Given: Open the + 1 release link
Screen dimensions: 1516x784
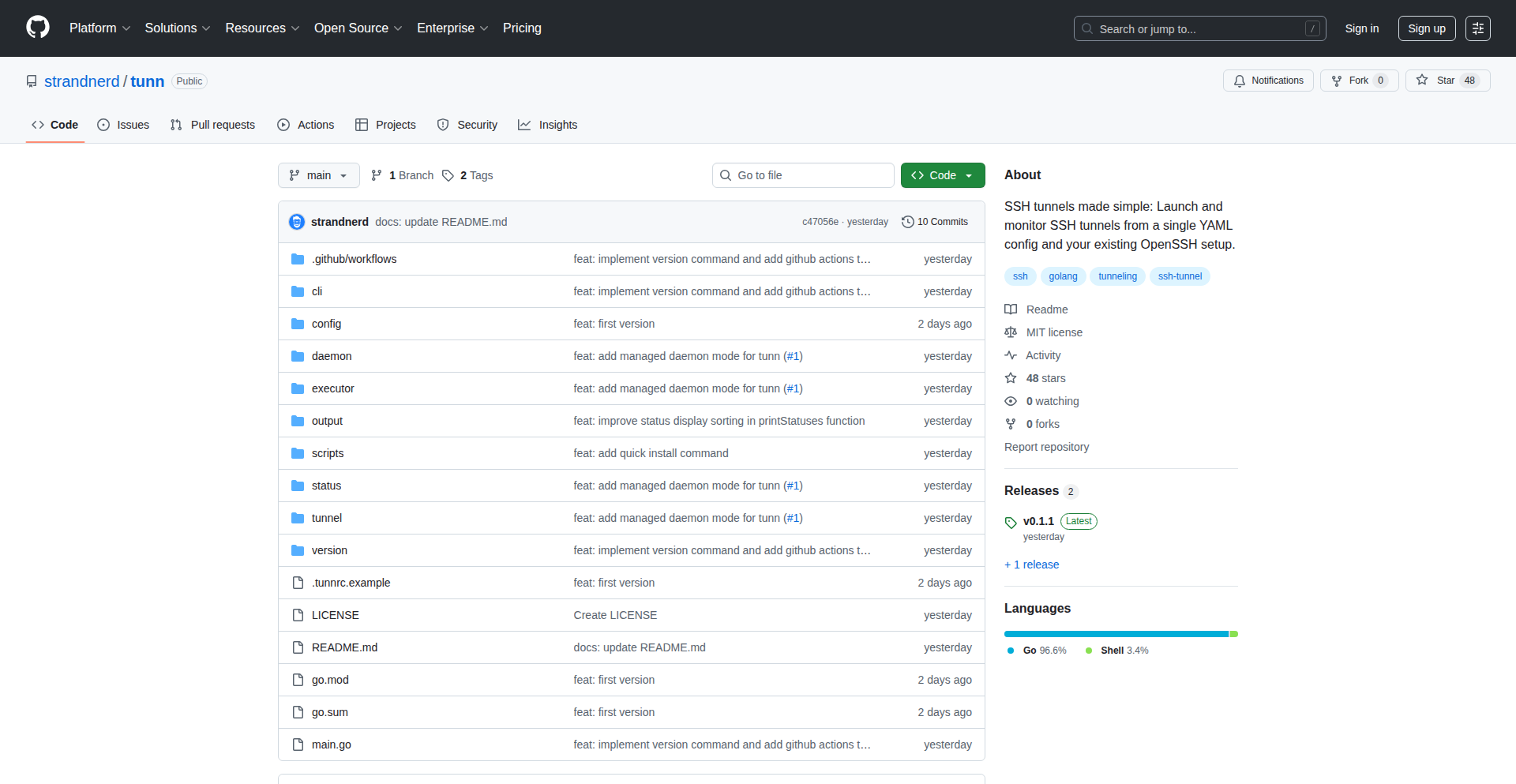Looking at the screenshot, I should [1031, 565].
